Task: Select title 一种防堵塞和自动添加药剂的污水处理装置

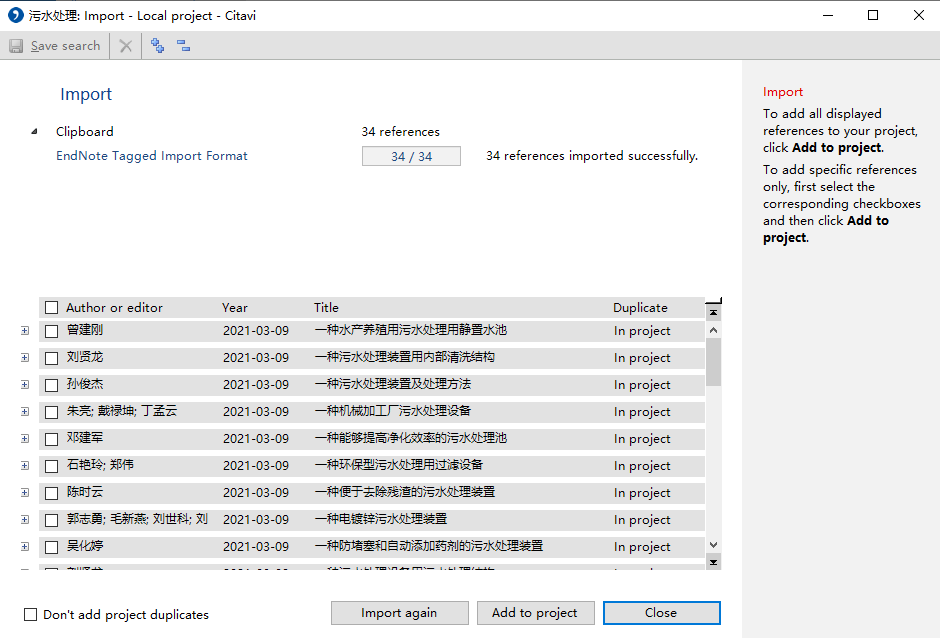Action: pos(429,546)
